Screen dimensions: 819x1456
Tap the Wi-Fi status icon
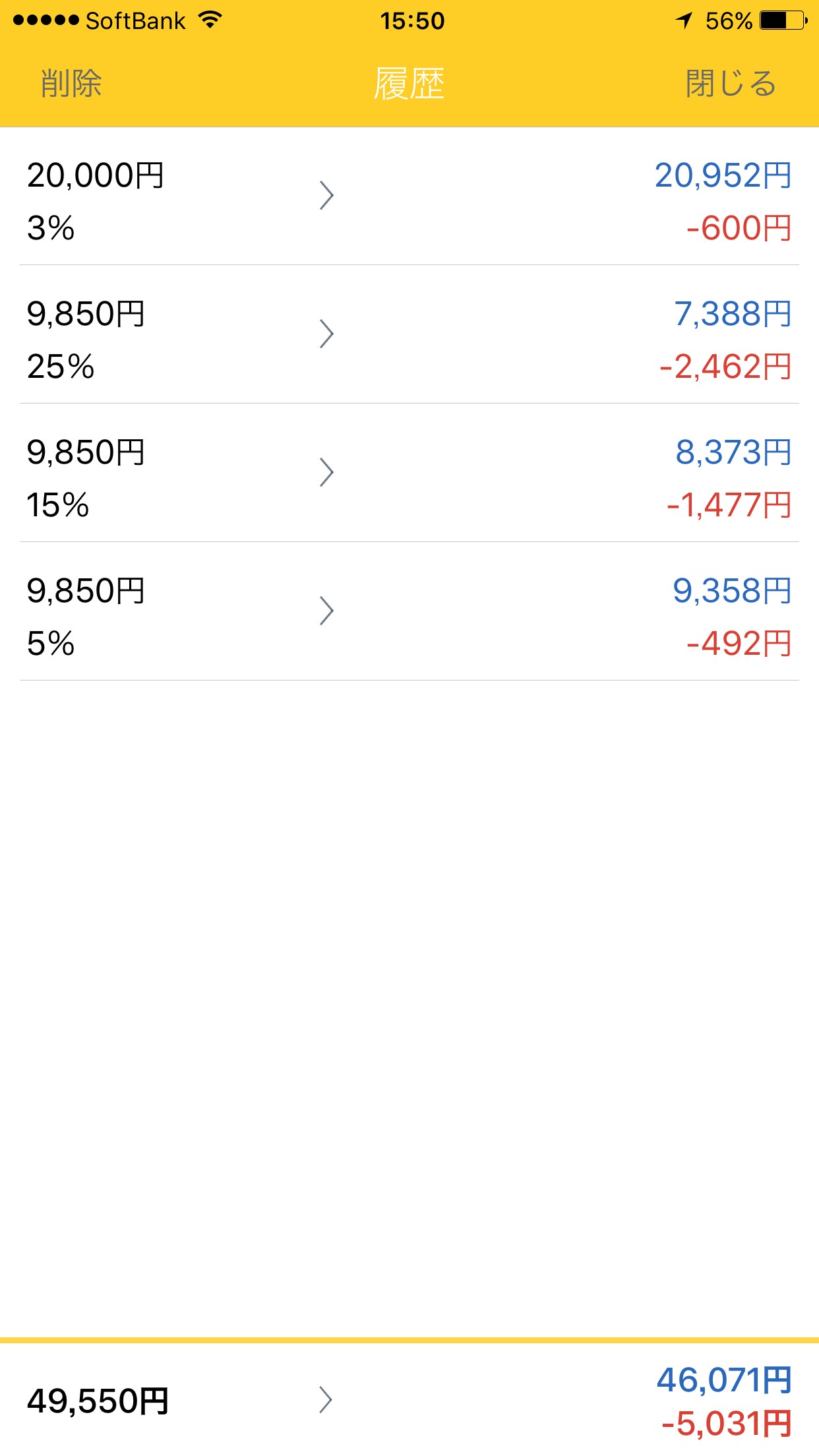coord(210,20)
